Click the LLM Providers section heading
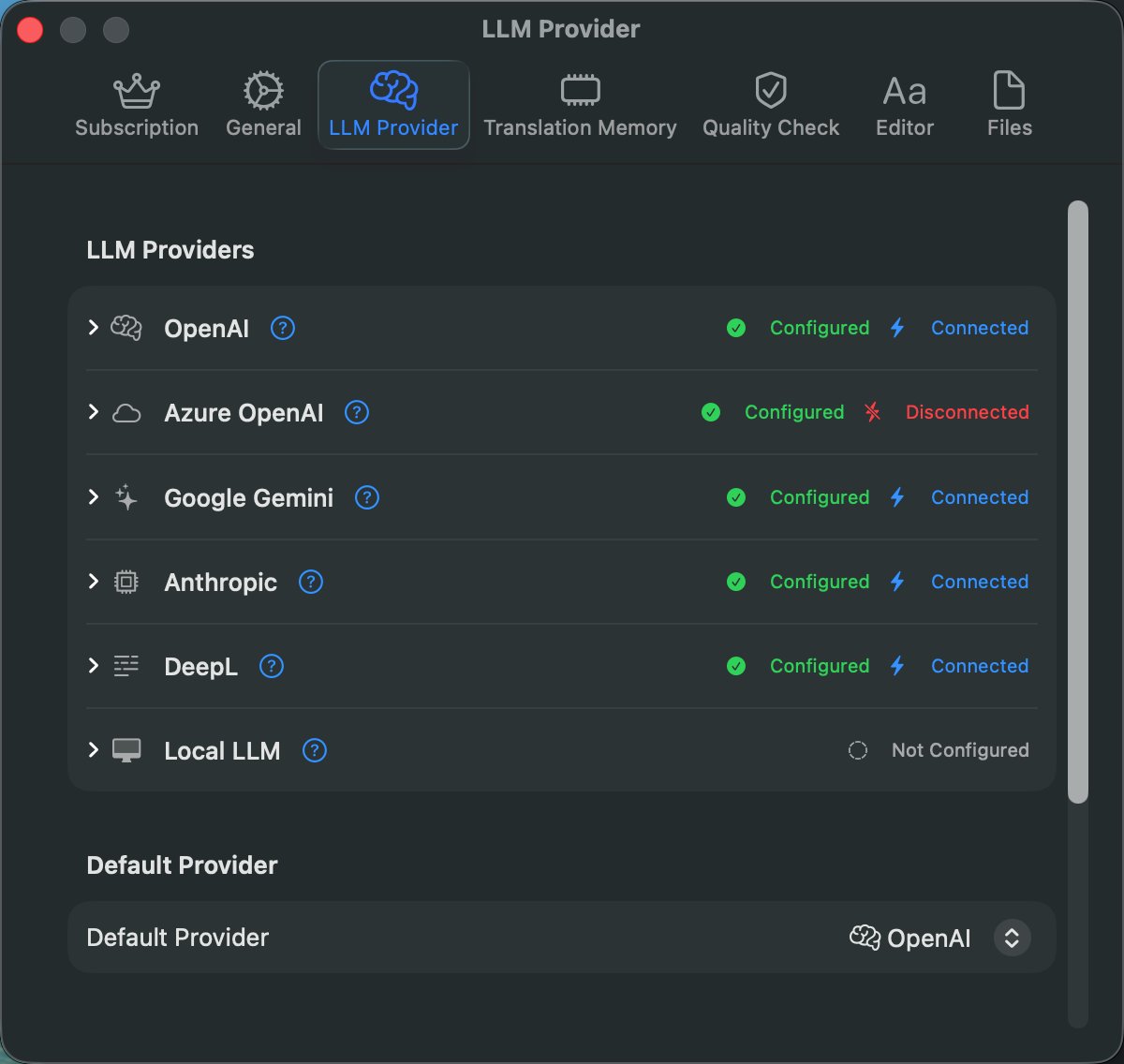 click(x=170, y=250)
